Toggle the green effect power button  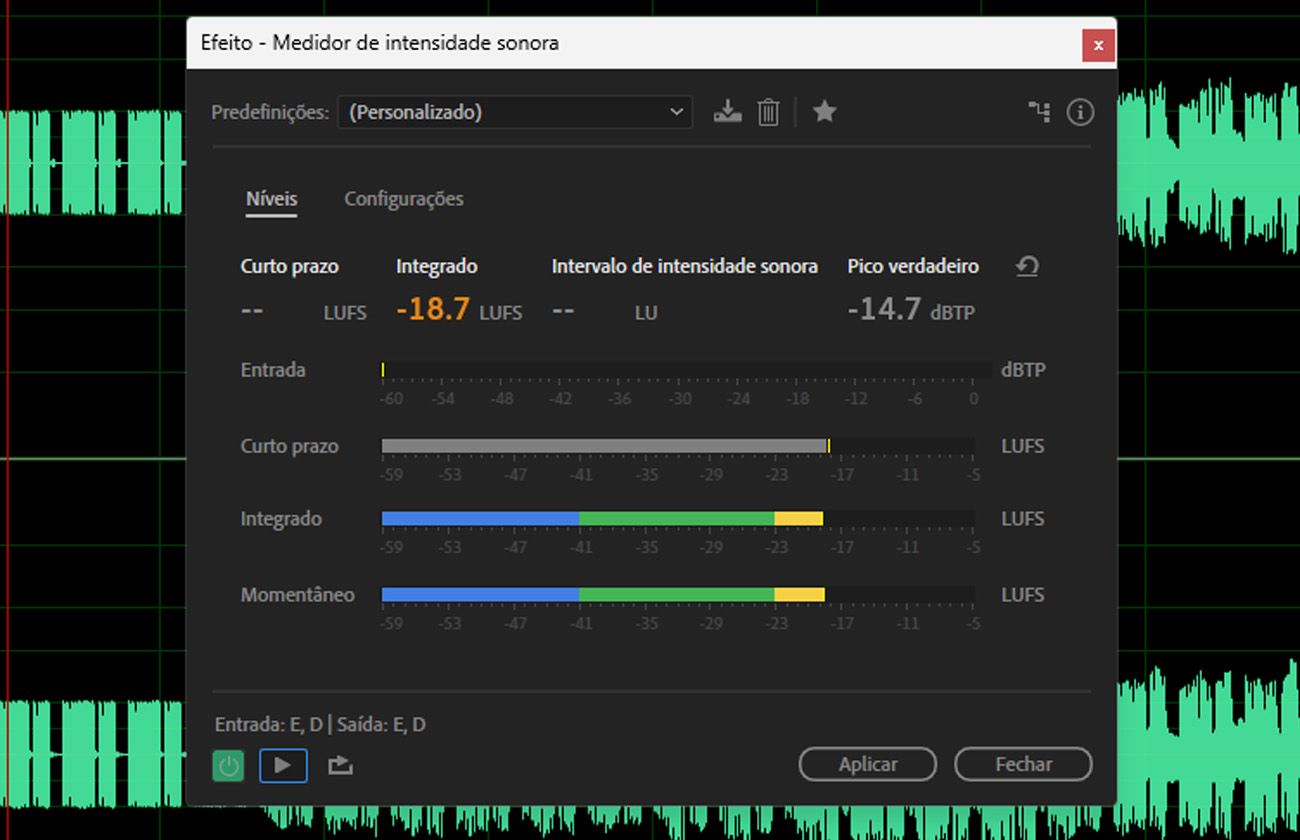(228, 765)
